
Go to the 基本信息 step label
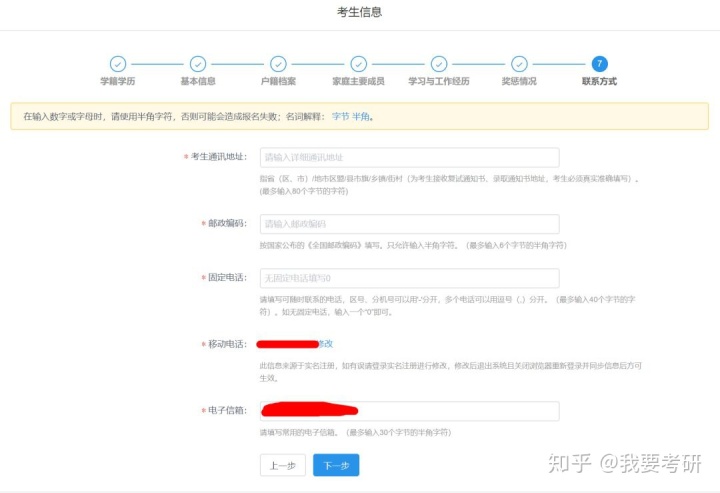tap(198, 81)
